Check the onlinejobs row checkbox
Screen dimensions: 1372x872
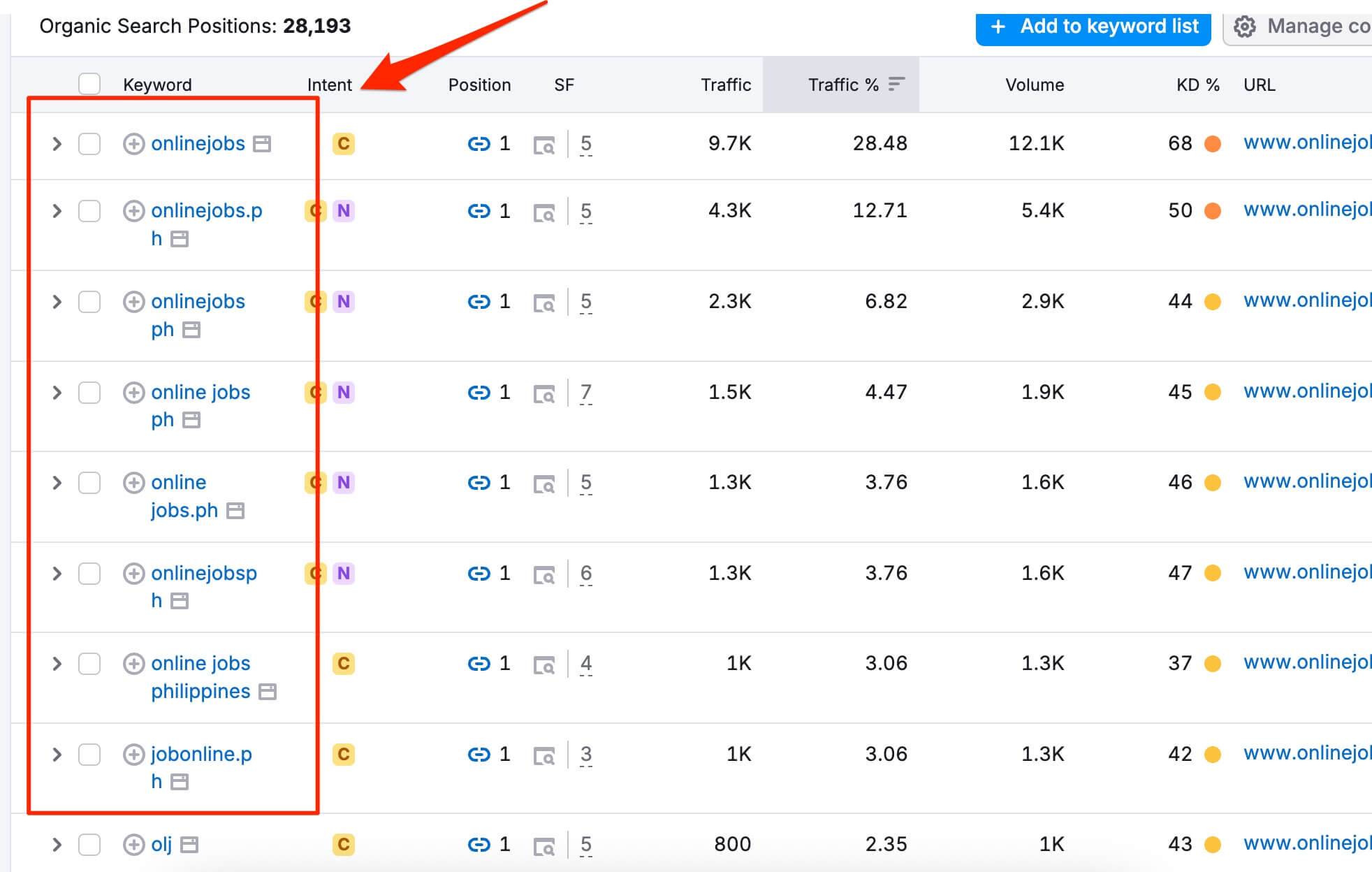89,144
